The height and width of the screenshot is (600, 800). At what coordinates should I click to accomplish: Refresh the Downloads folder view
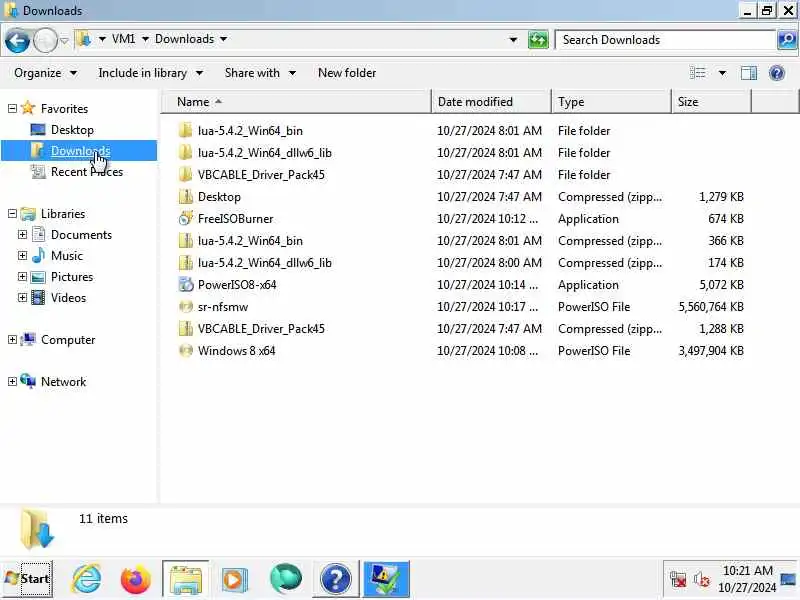pyautogui.click(x=538, y=40)
